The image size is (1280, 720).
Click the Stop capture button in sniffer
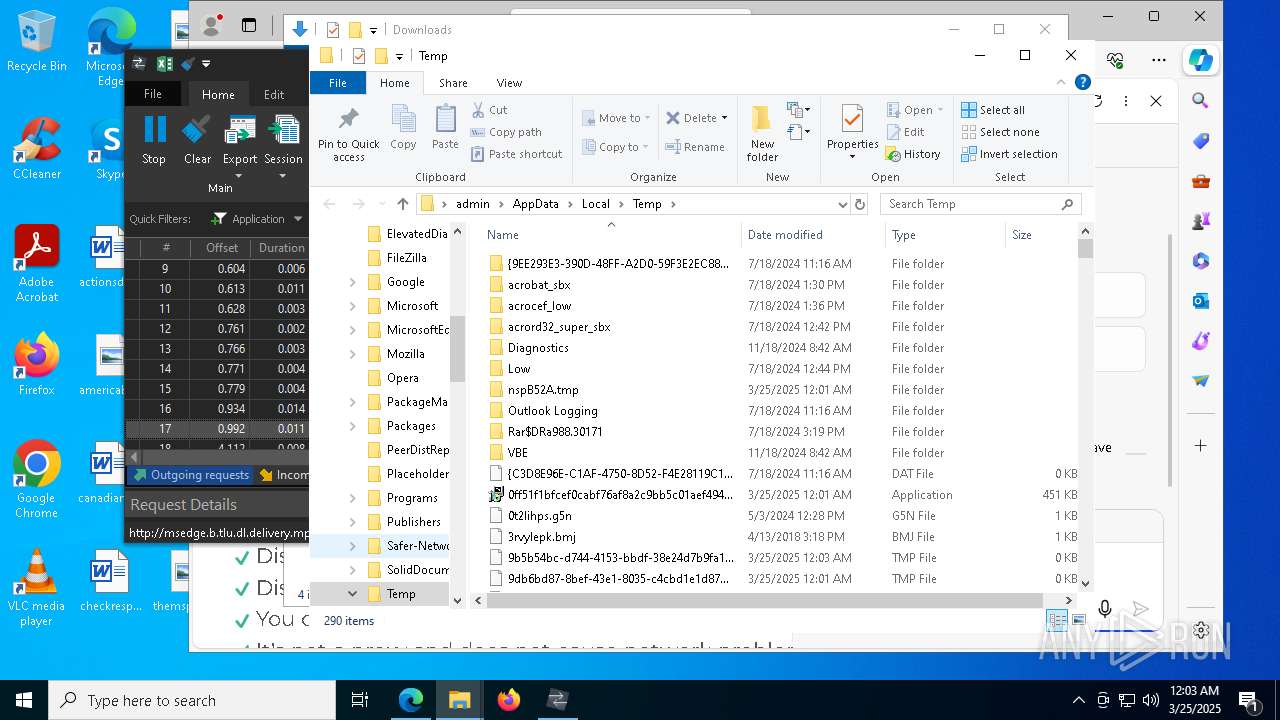coord(154,140)
